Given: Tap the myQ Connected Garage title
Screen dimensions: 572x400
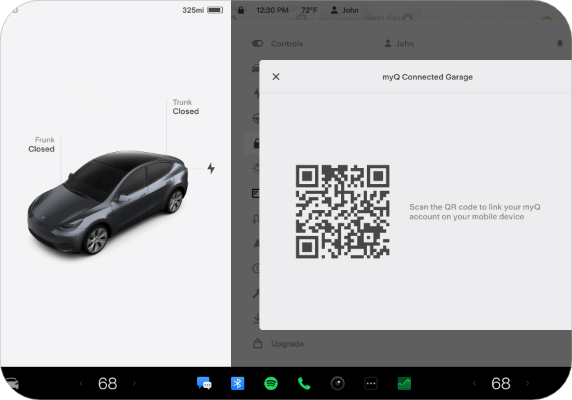Looking at the screenshot, I should coord(428,77).
